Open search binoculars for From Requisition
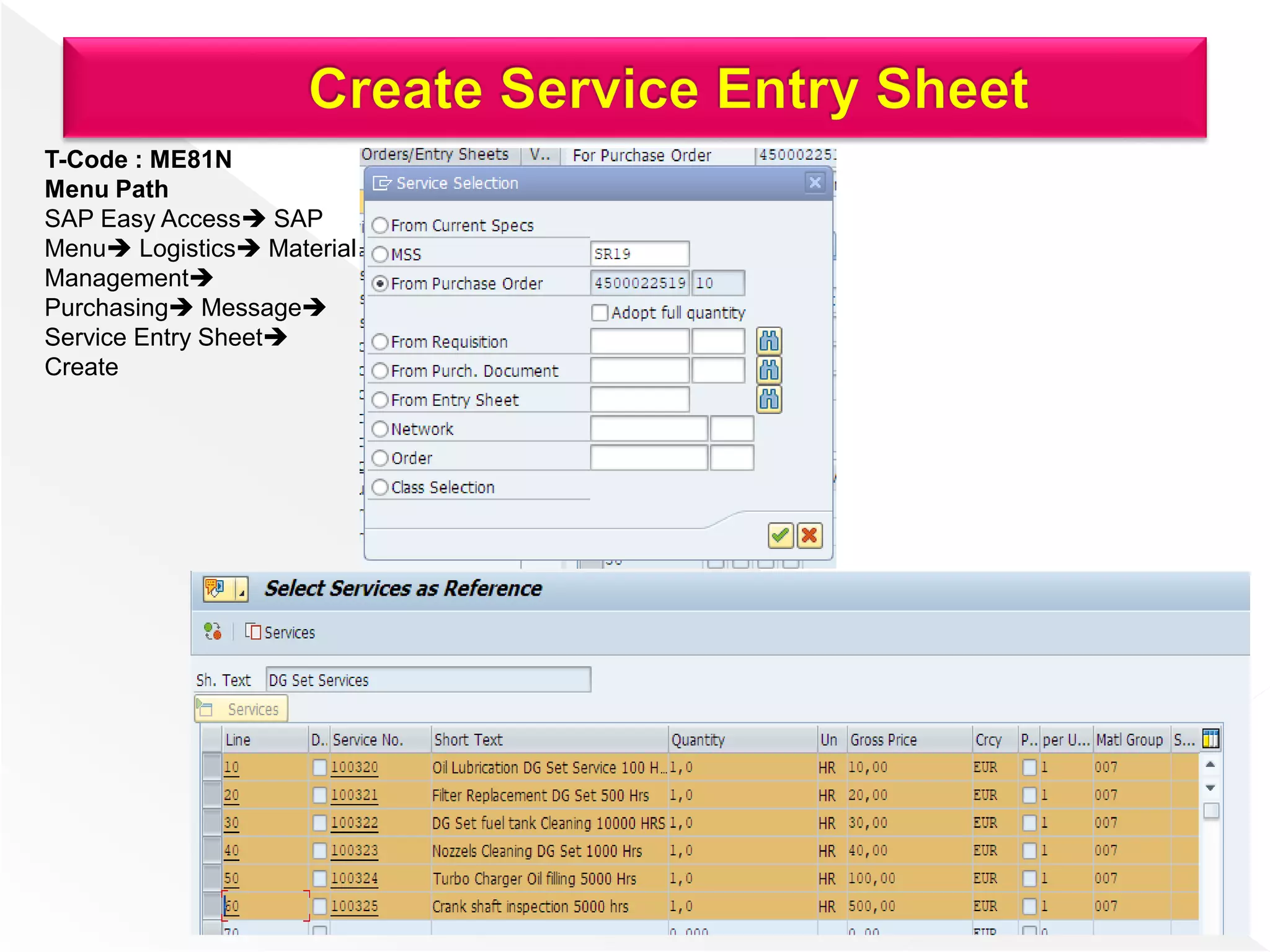The image size is (1270, 952). click(769, 341)
